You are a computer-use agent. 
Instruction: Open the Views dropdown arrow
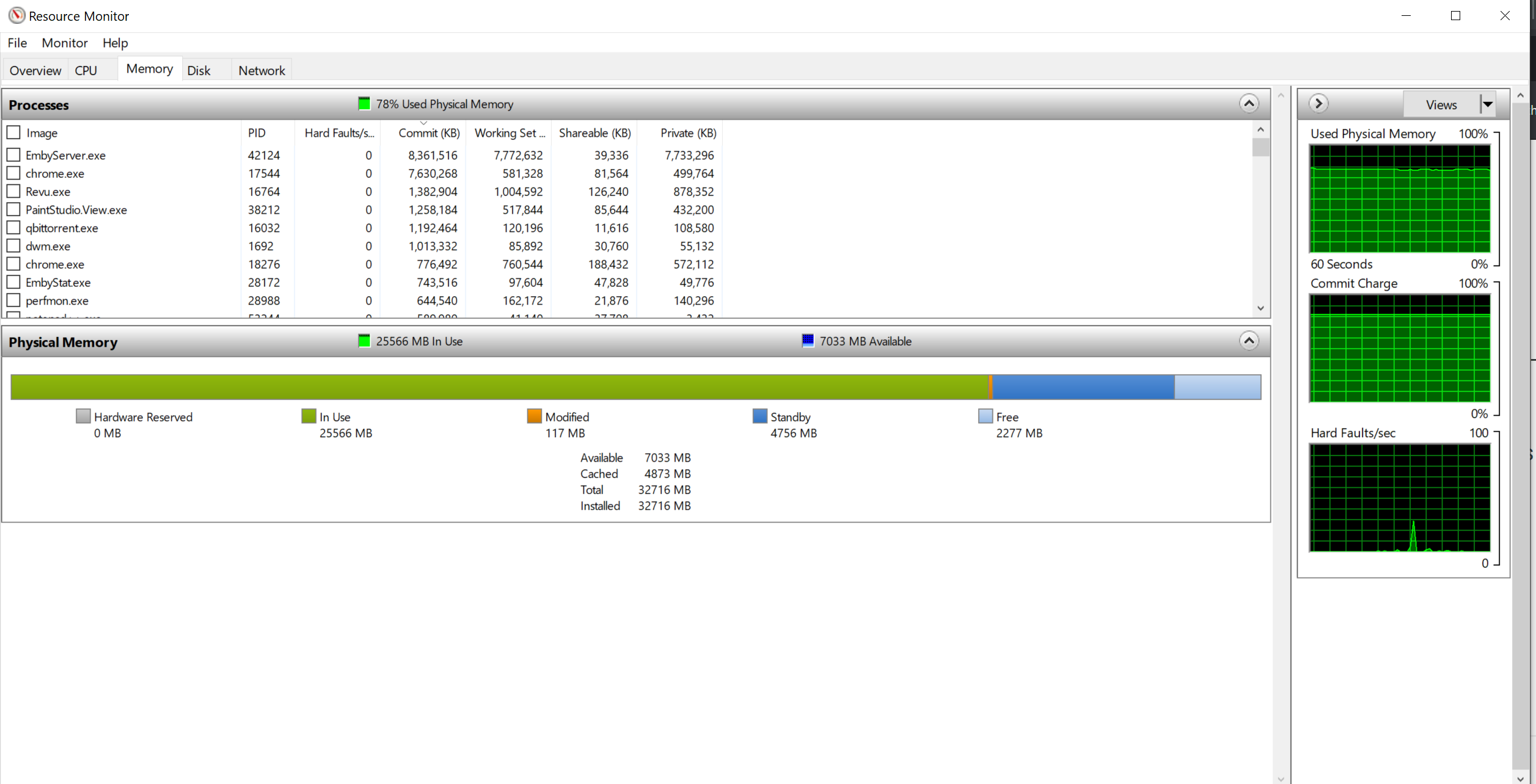(x=1488, y=104)
